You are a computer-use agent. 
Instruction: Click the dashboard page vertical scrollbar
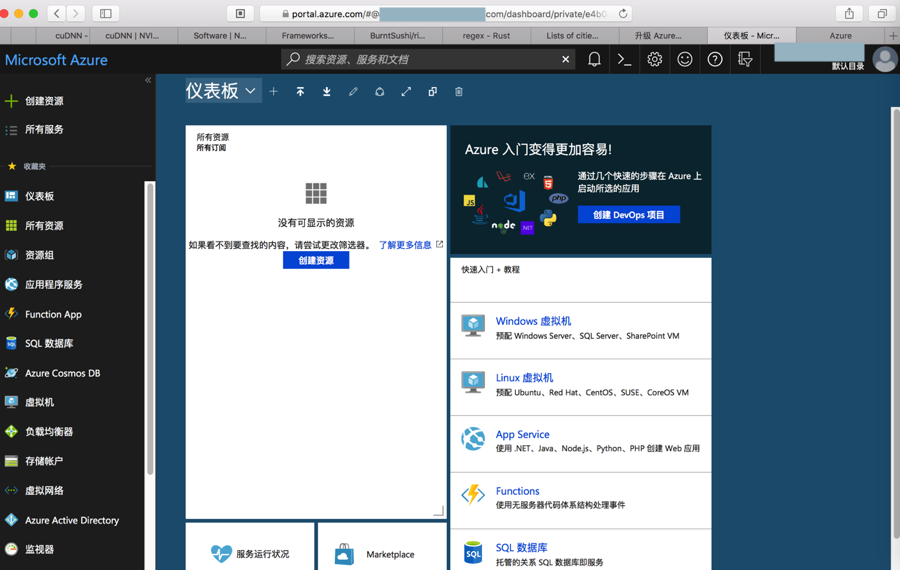point(895,323)
